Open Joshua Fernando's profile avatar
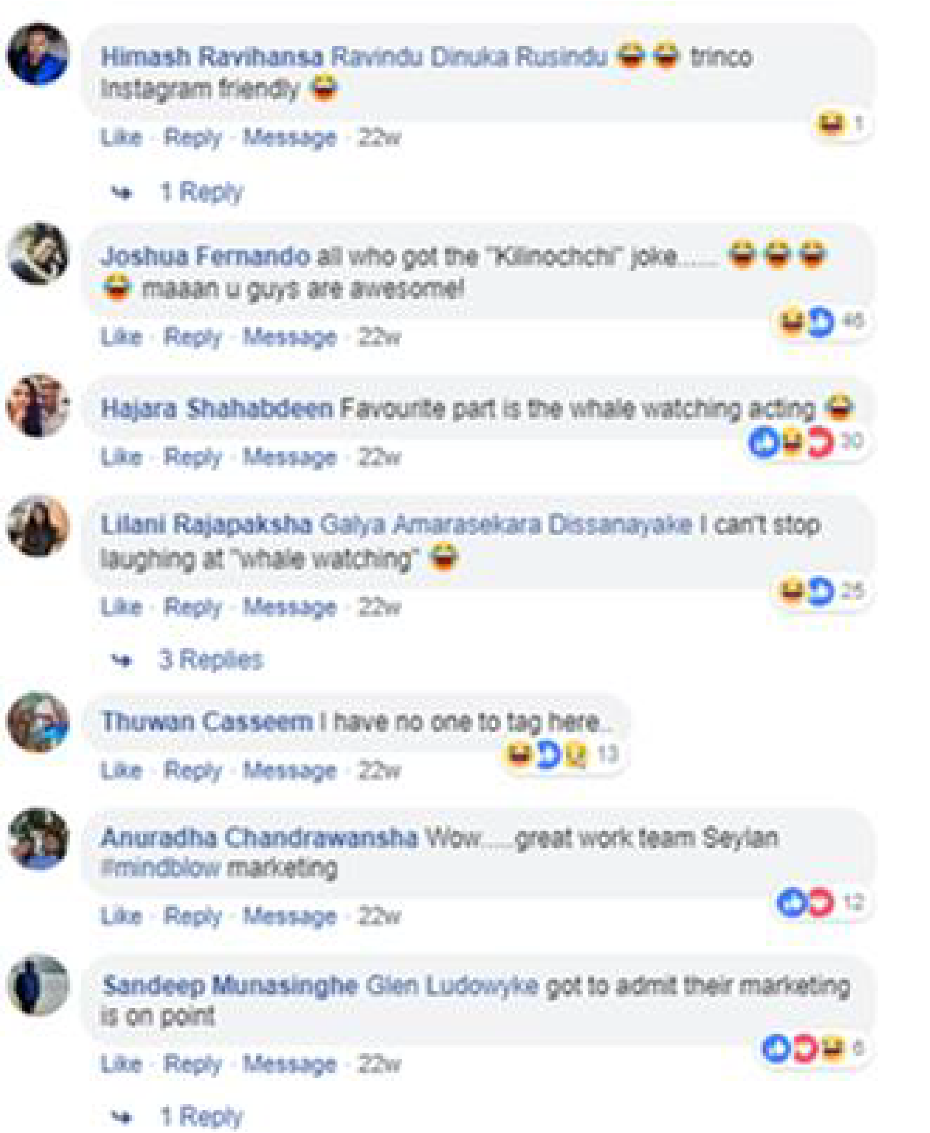Screen dimensions: 930x1133 coord(38,254)
